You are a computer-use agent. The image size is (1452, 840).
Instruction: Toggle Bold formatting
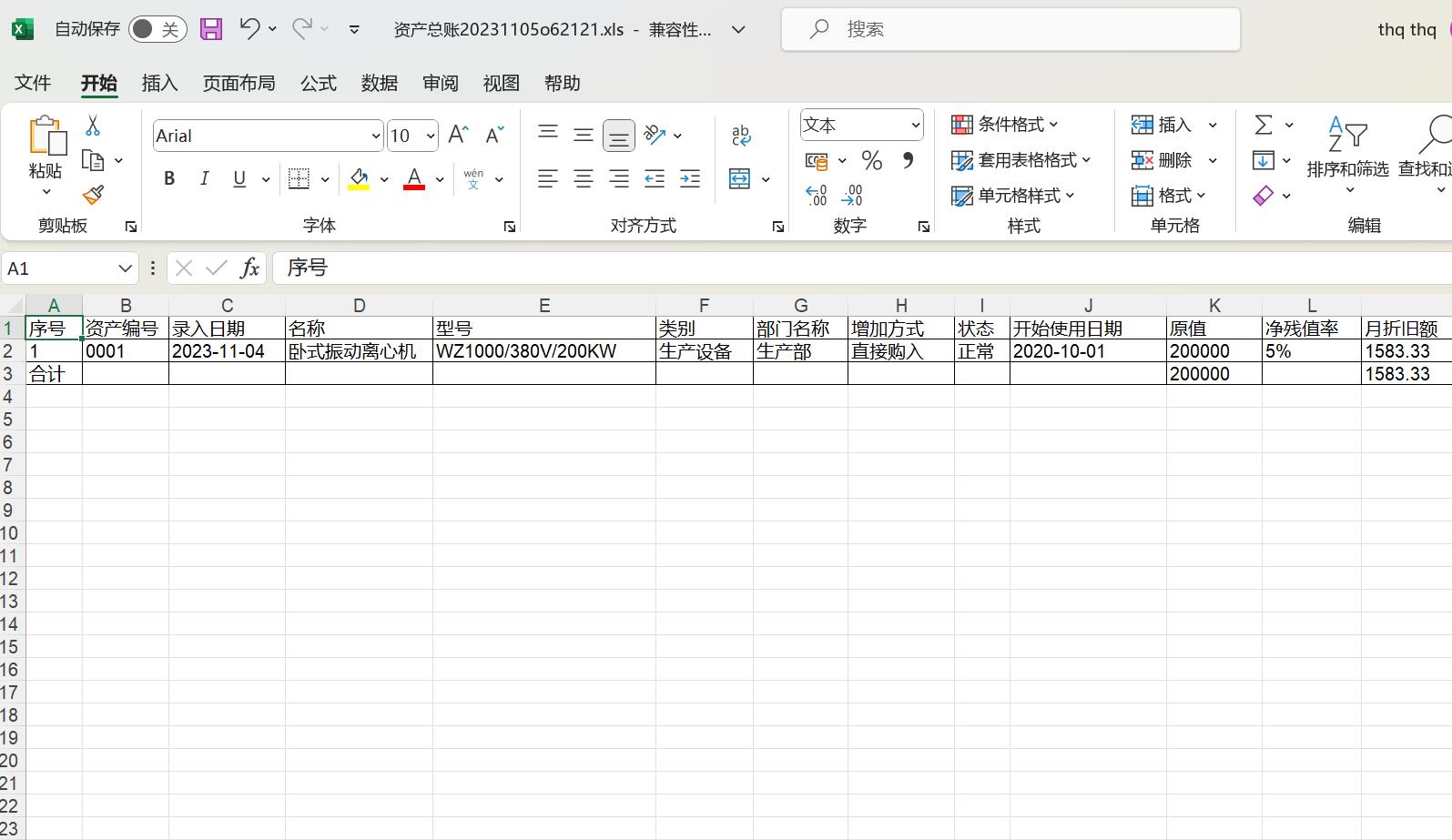pyautogui.click(x=169, y=179)
